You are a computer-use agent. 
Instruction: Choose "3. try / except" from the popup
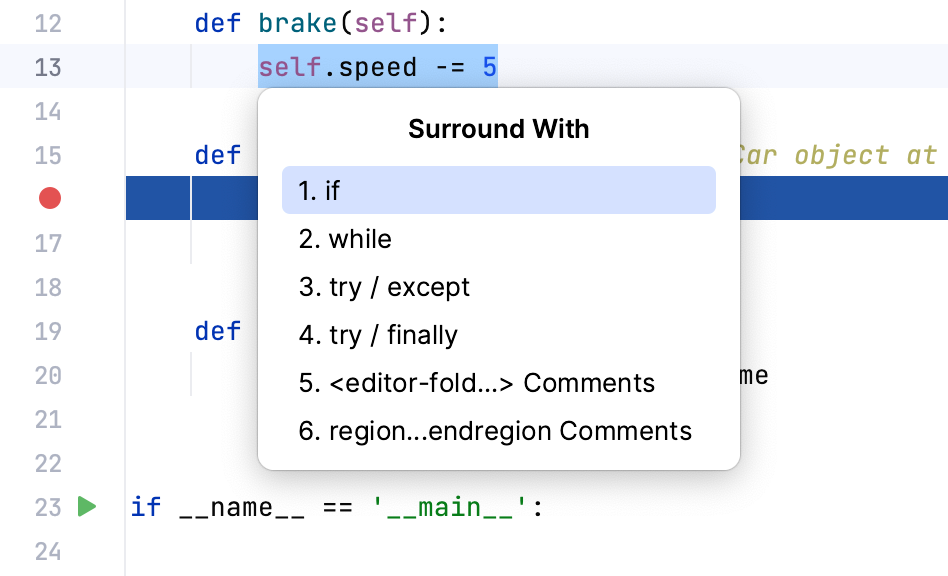click(x=383, y=287)
